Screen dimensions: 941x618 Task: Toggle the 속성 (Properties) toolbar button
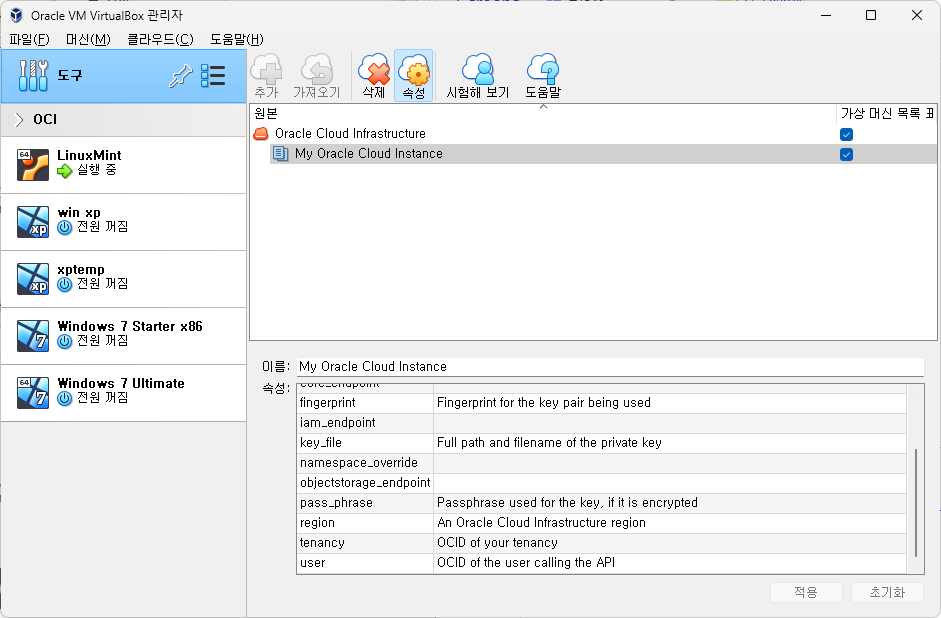click(413, 76)
